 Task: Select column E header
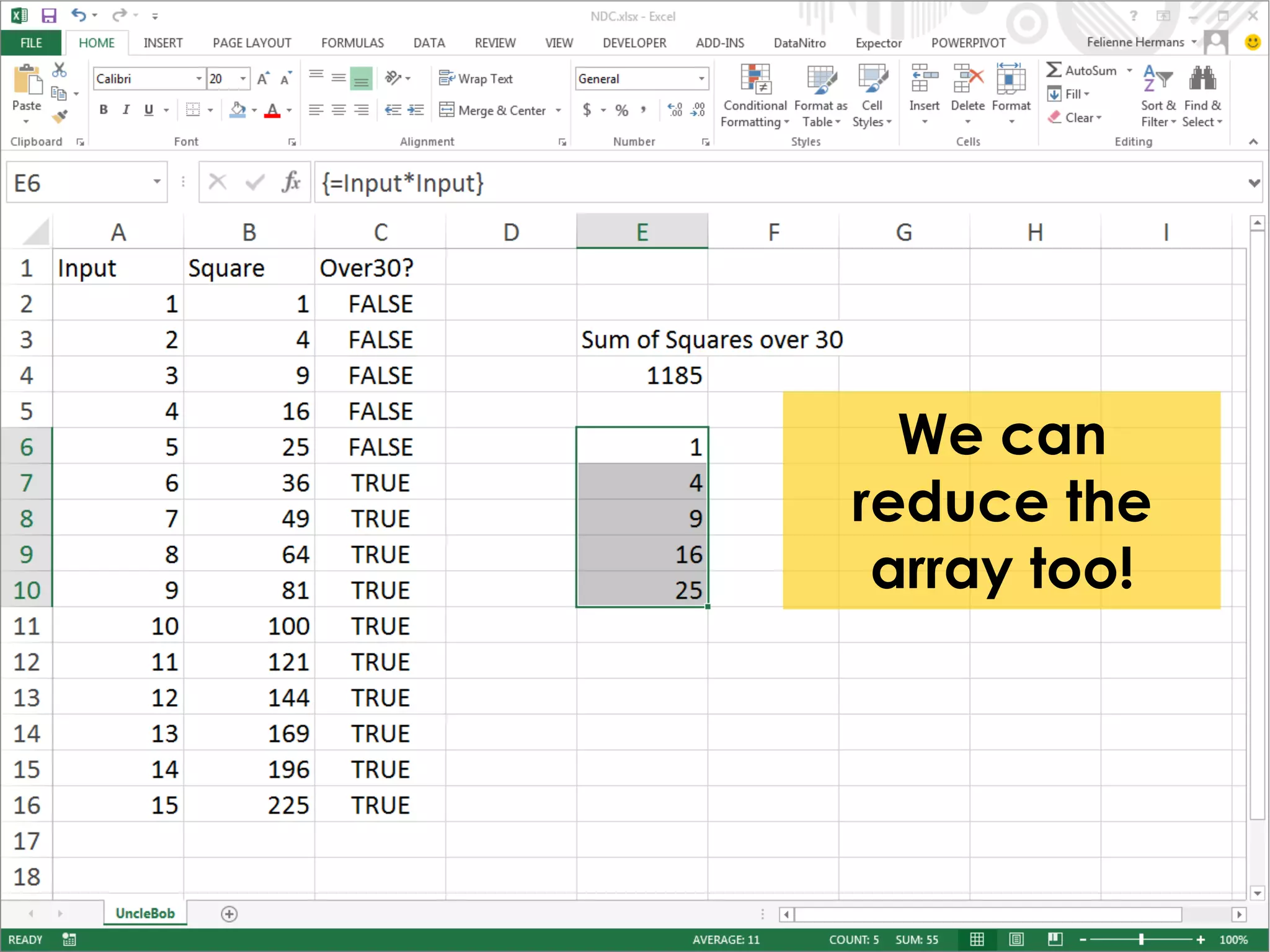pos(642,232)
